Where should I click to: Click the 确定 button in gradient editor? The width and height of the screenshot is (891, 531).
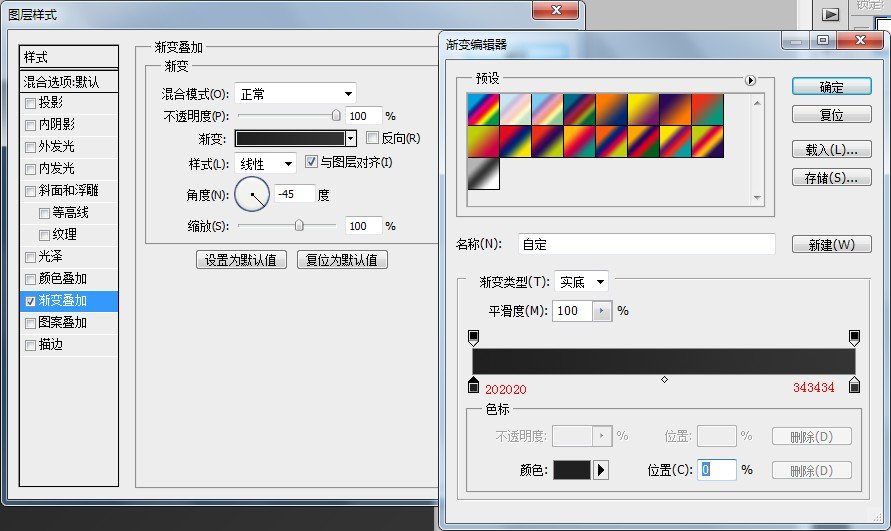point(831,86)
